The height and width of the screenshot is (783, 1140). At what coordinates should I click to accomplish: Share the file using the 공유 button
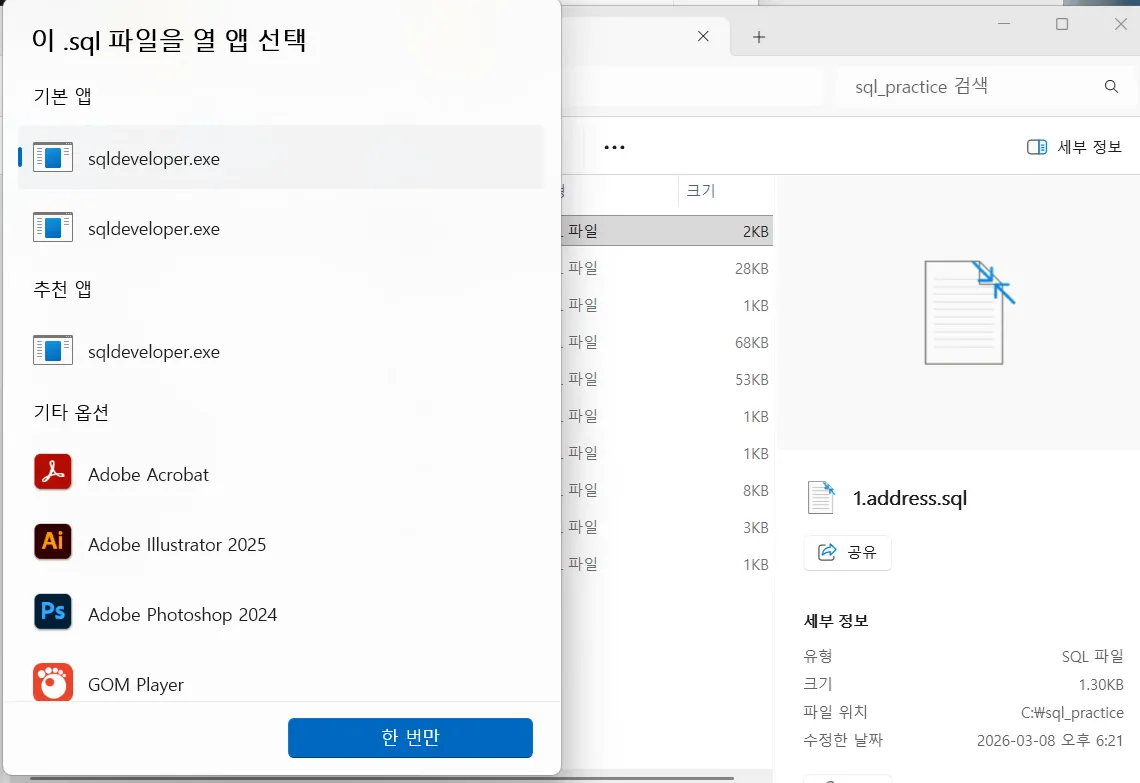pyautogui.click(x=847, y=552)
